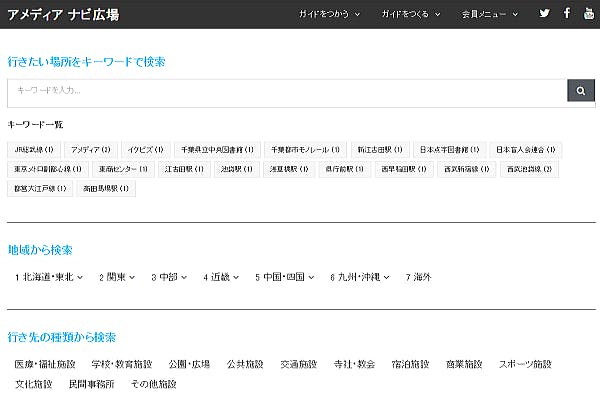Expand the 1 北海道・東北 region
This screenshot has width=600, height=400.
coord(49,277)
